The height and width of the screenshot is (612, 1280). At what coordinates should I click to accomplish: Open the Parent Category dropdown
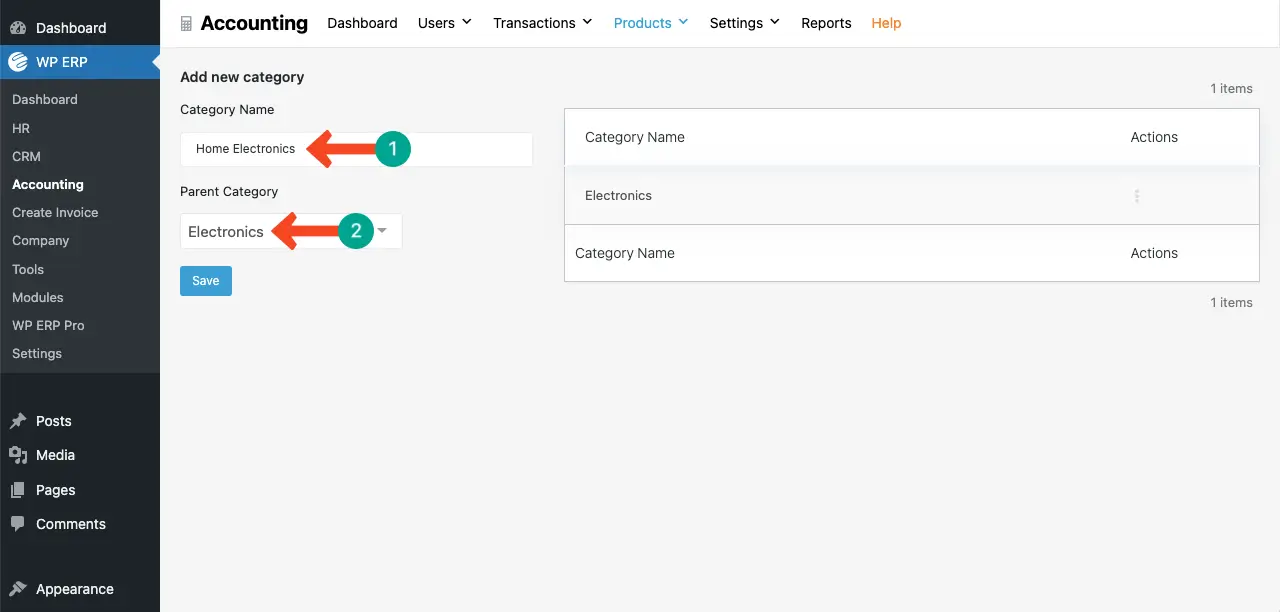291,231
